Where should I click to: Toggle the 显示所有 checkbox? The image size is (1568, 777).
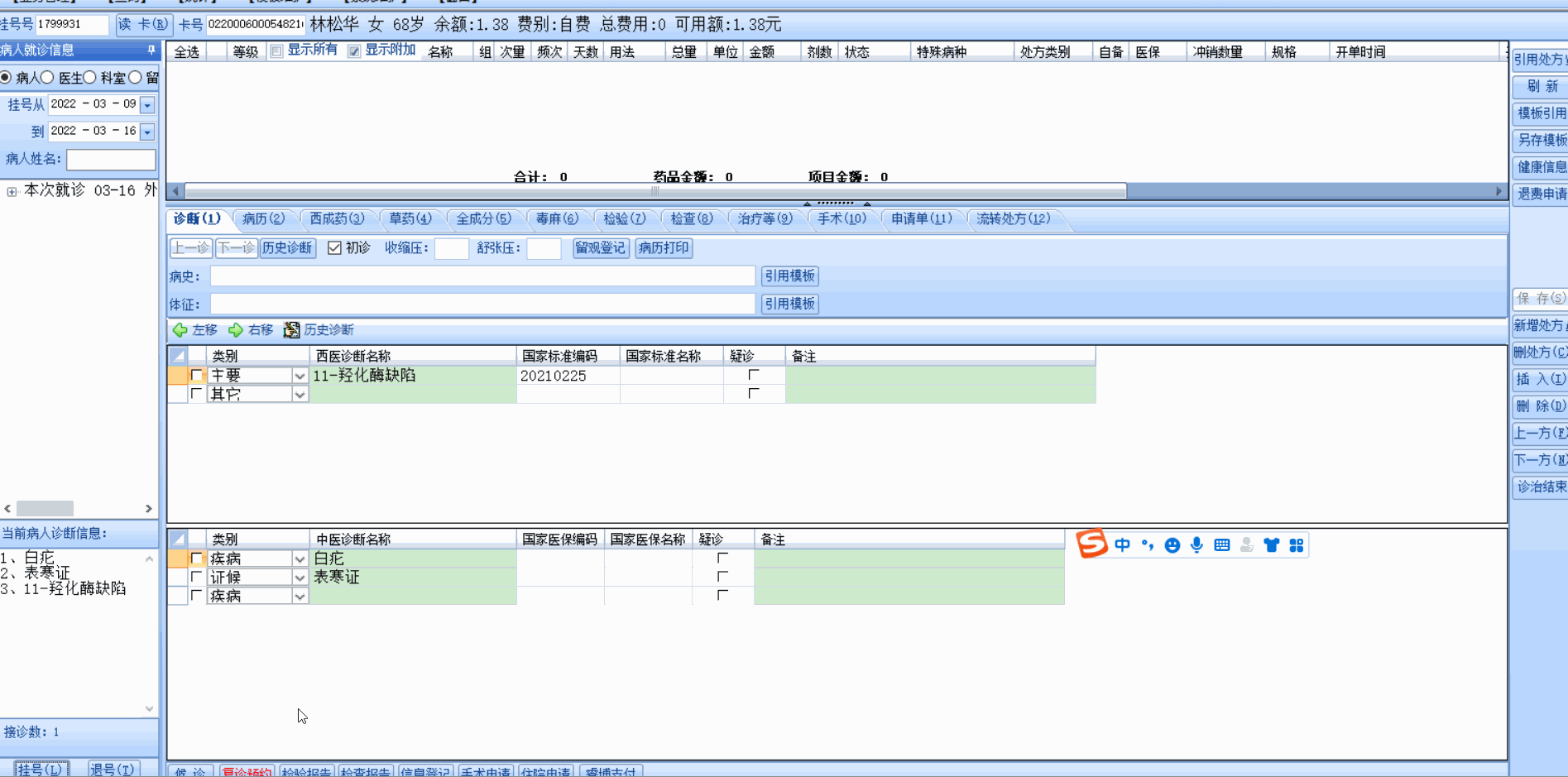pyautogui.click(x=277, y=51)
